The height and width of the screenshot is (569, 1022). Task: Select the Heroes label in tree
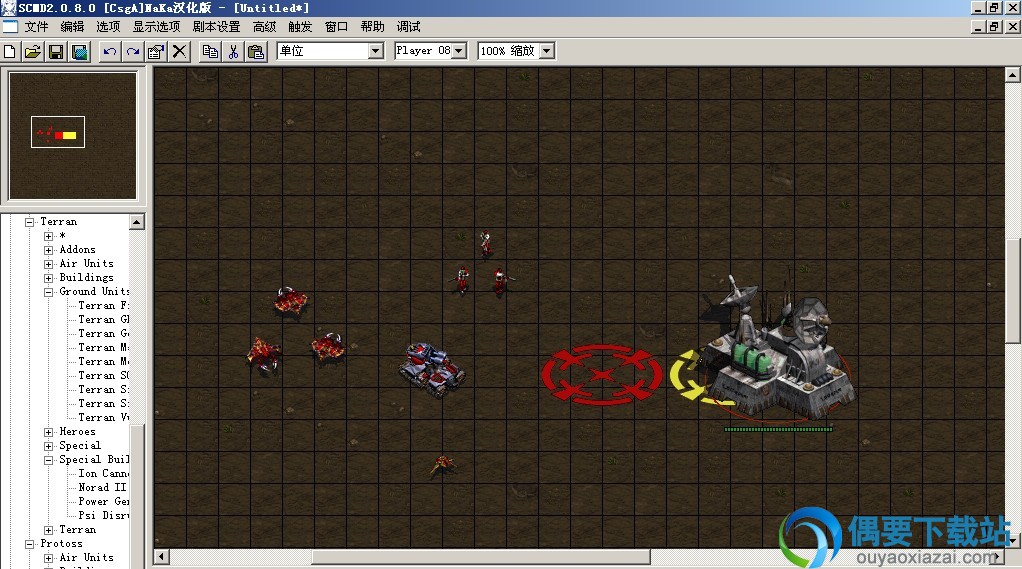coord(77,431)
